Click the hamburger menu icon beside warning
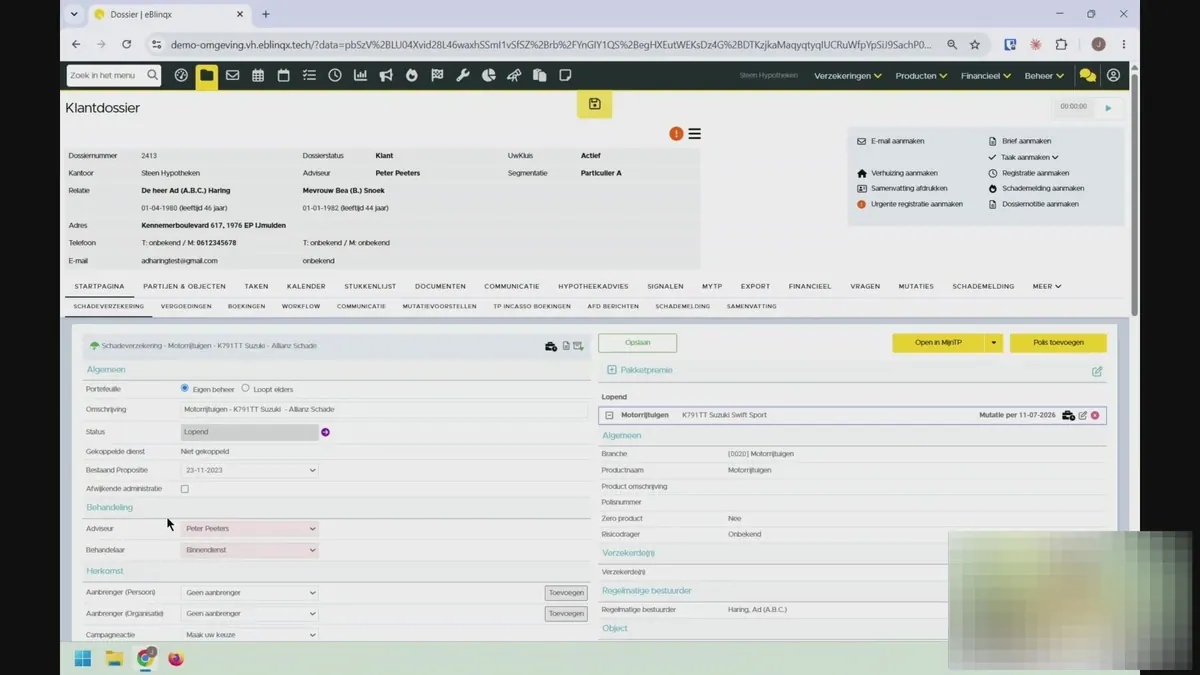The width and height of the screenshot is (1200, 675). pyautogui.click(x=694, y=134)
